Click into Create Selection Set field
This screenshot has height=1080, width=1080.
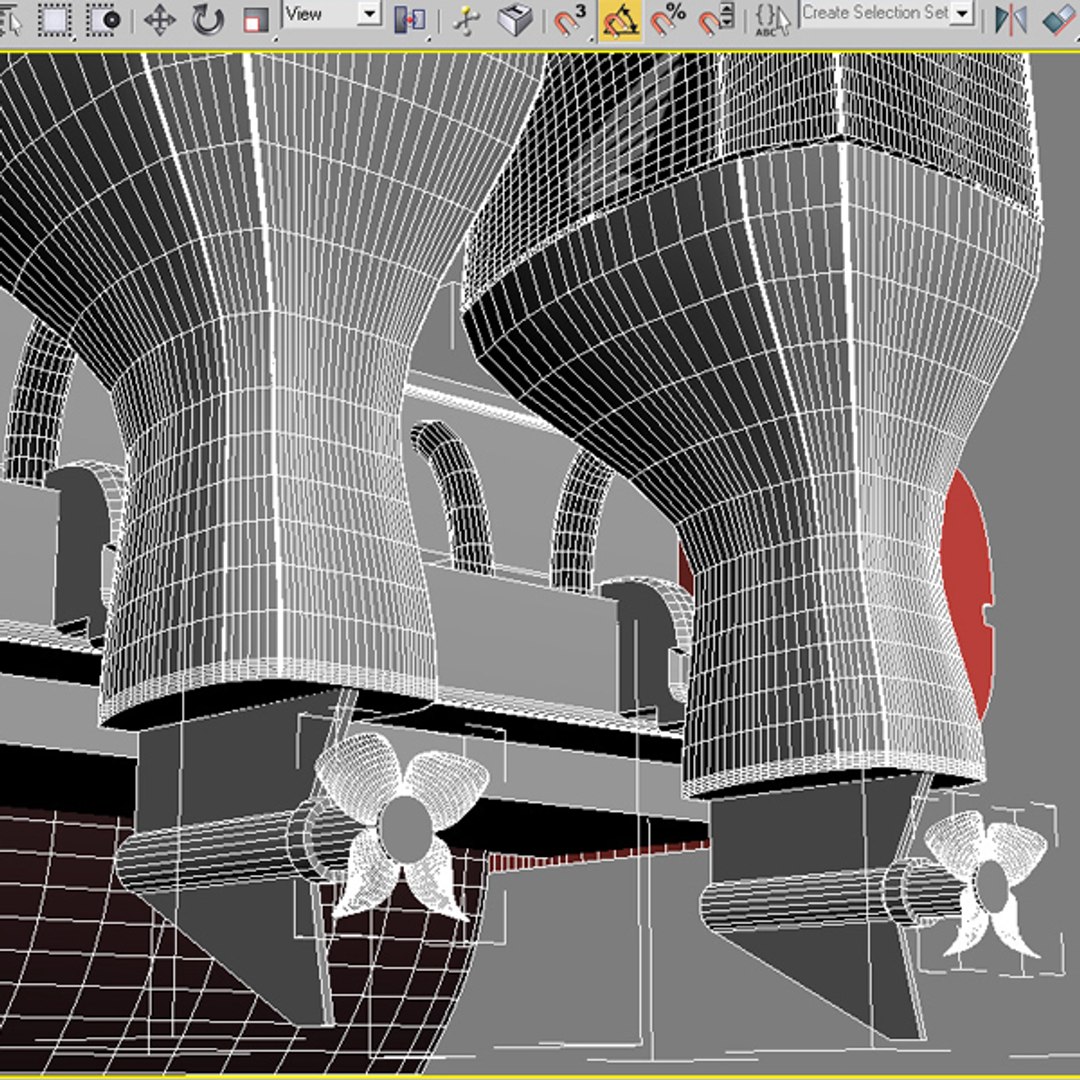[x=873, y=13]
